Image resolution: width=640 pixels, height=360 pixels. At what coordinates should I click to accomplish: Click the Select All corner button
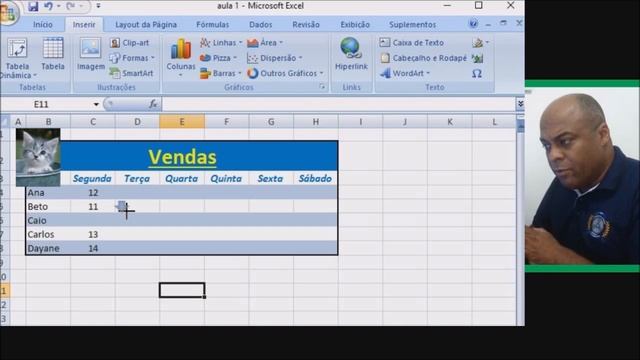[4, 122]
